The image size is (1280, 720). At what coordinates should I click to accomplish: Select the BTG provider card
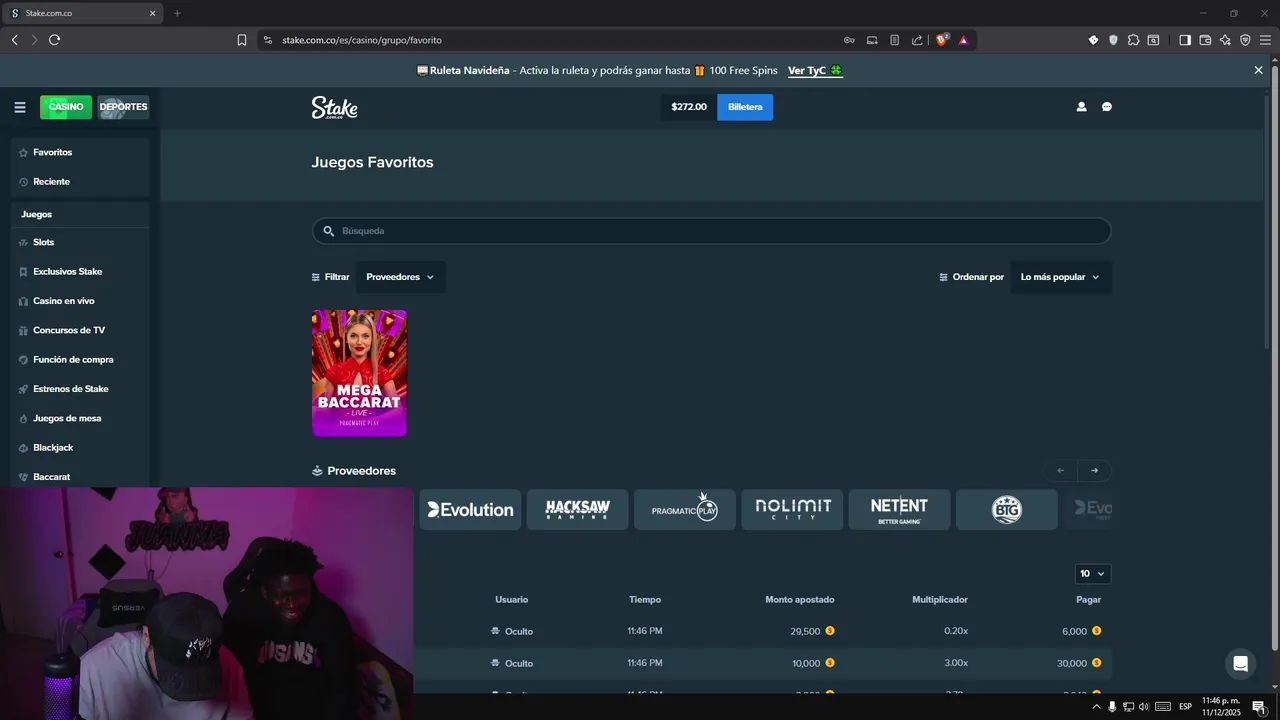click(x=1007, y=510)
